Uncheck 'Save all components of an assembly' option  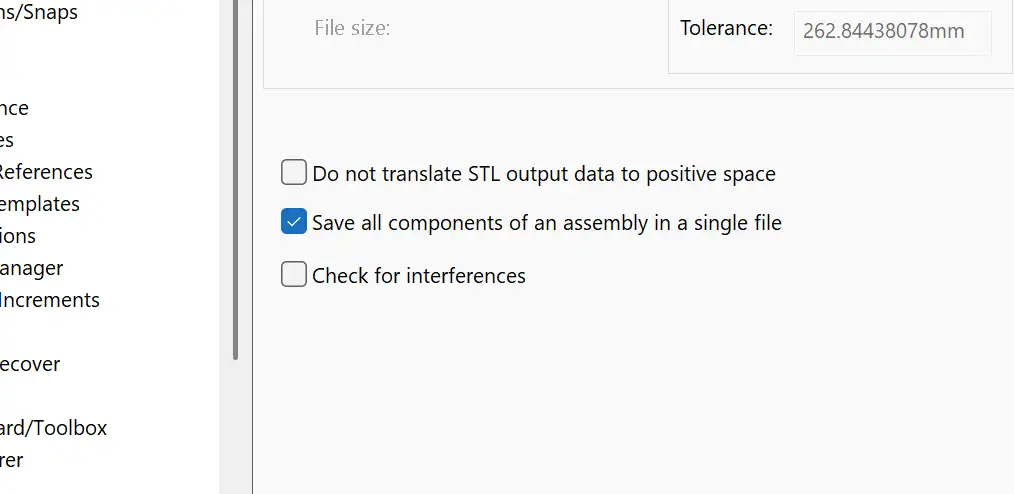pos(293,222)
